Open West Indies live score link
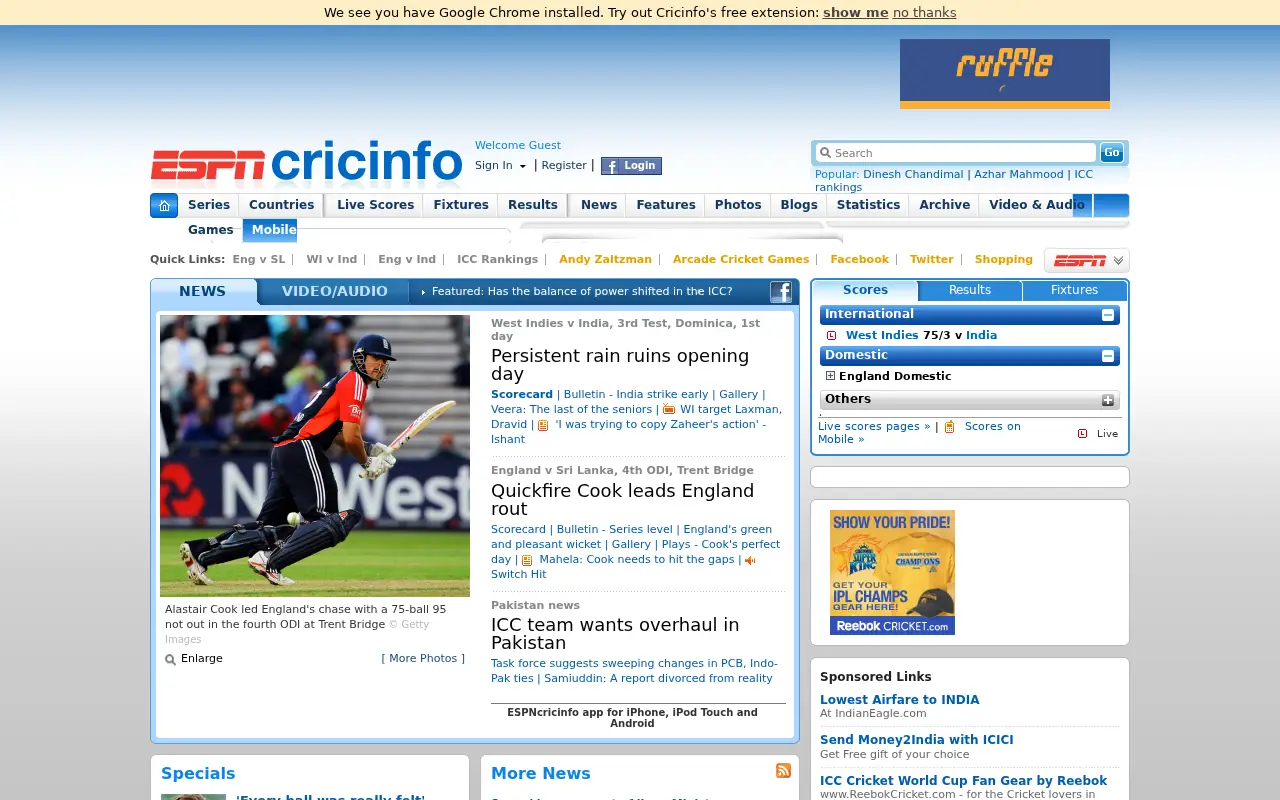The image size is (1280, 800). tap(882, 336)
